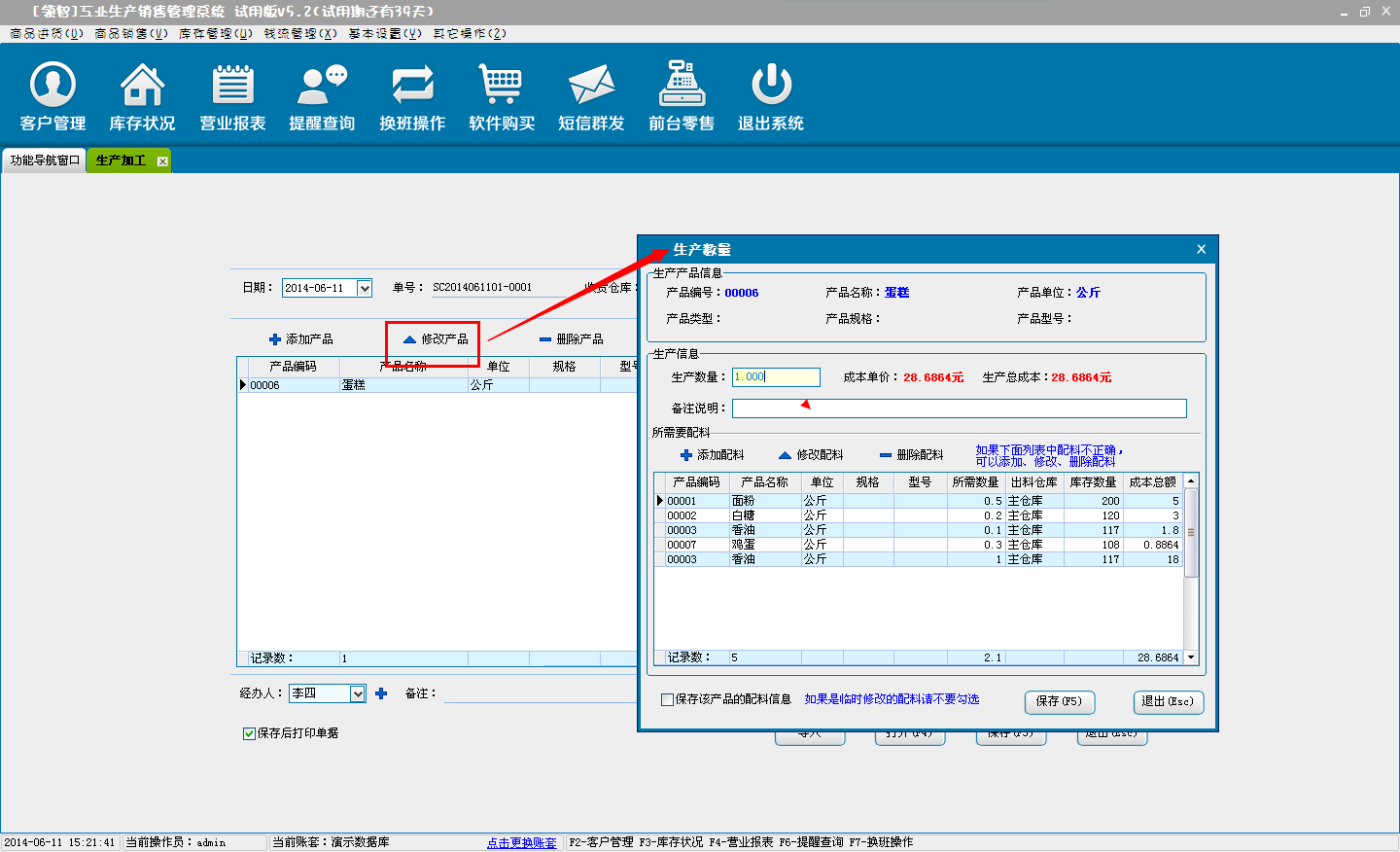The height and width of the screenshot is (852, 1400).
Task: Click the 生产数量 input field
Action: 776,377
